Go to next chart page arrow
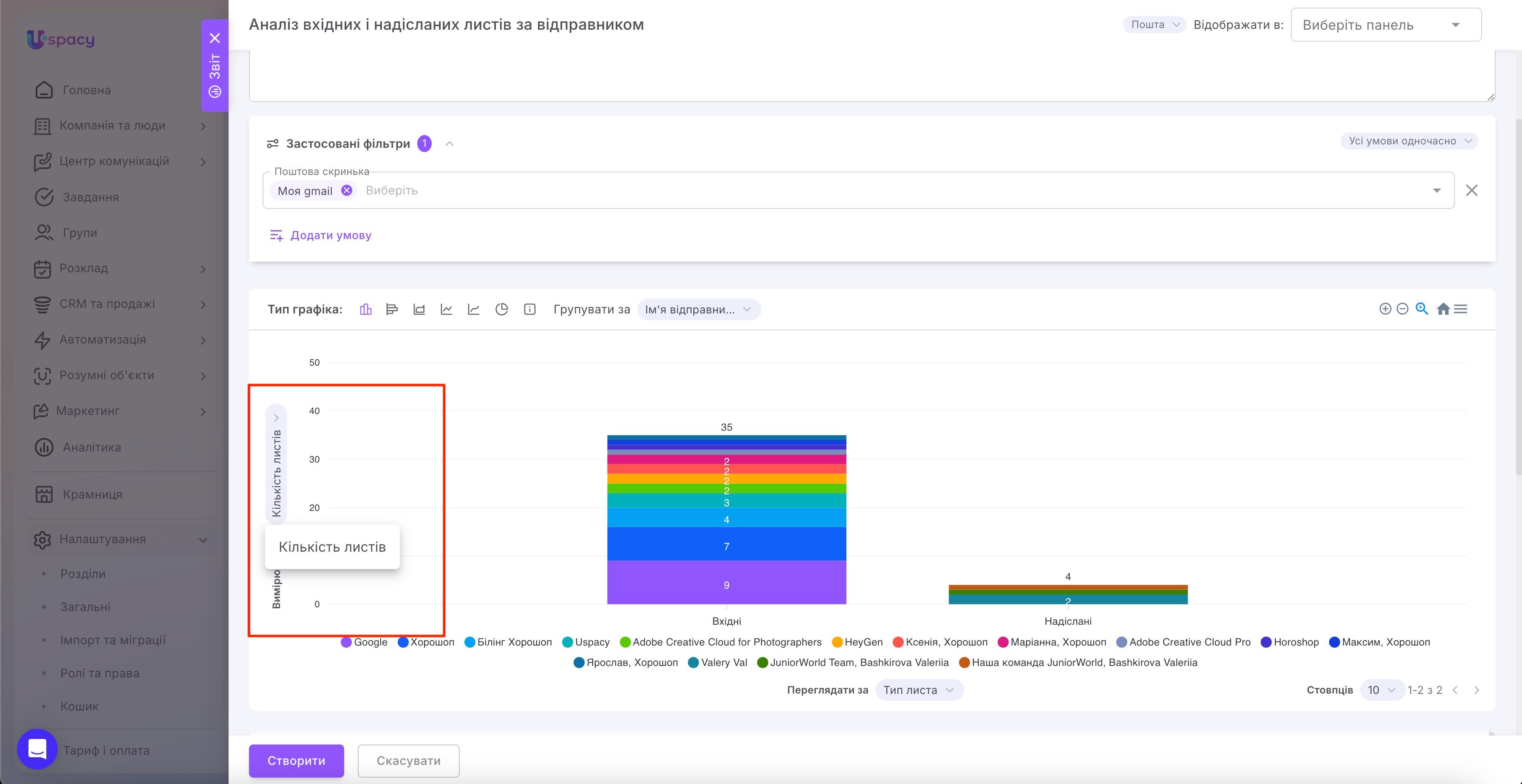1522x784 pixels. click(x=1477, y=690)
